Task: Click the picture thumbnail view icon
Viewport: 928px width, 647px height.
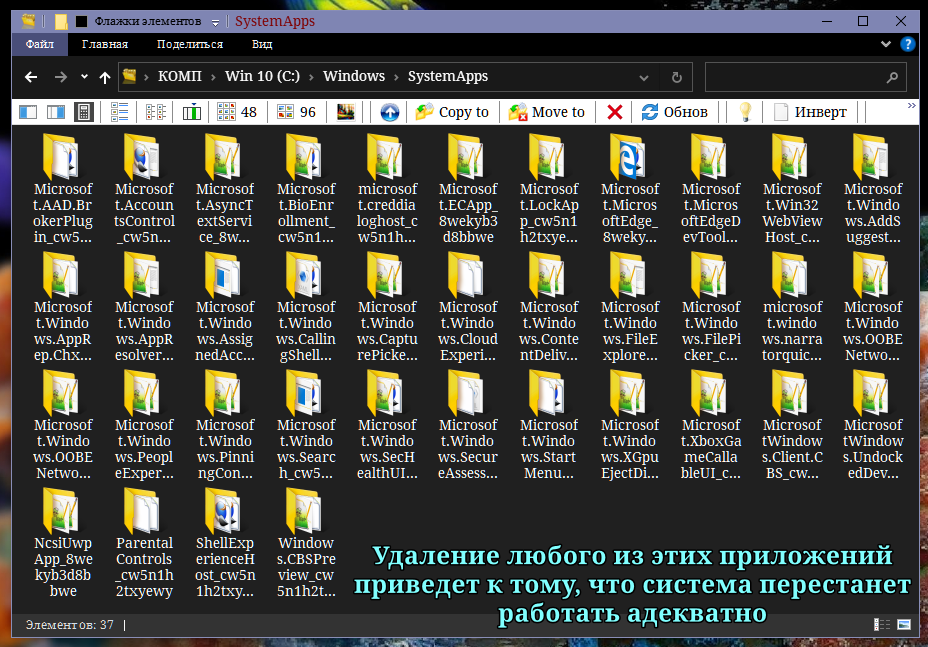Action: (346, 112)
